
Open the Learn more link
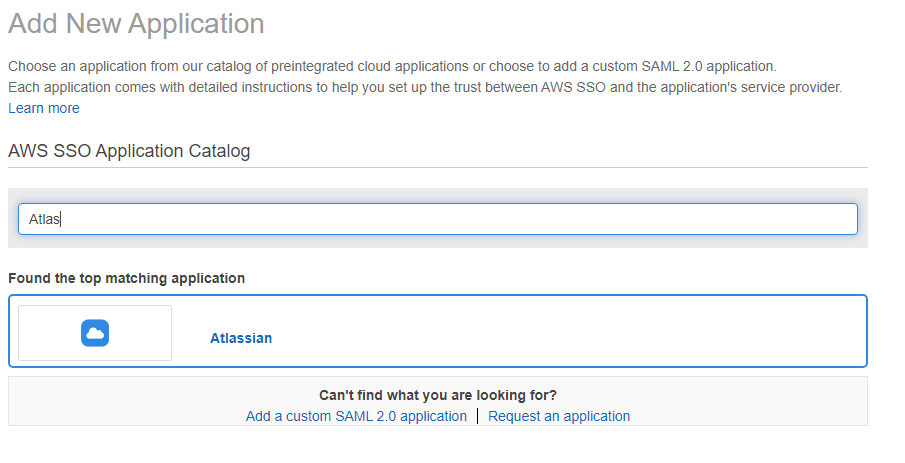(x=44, y=108)
